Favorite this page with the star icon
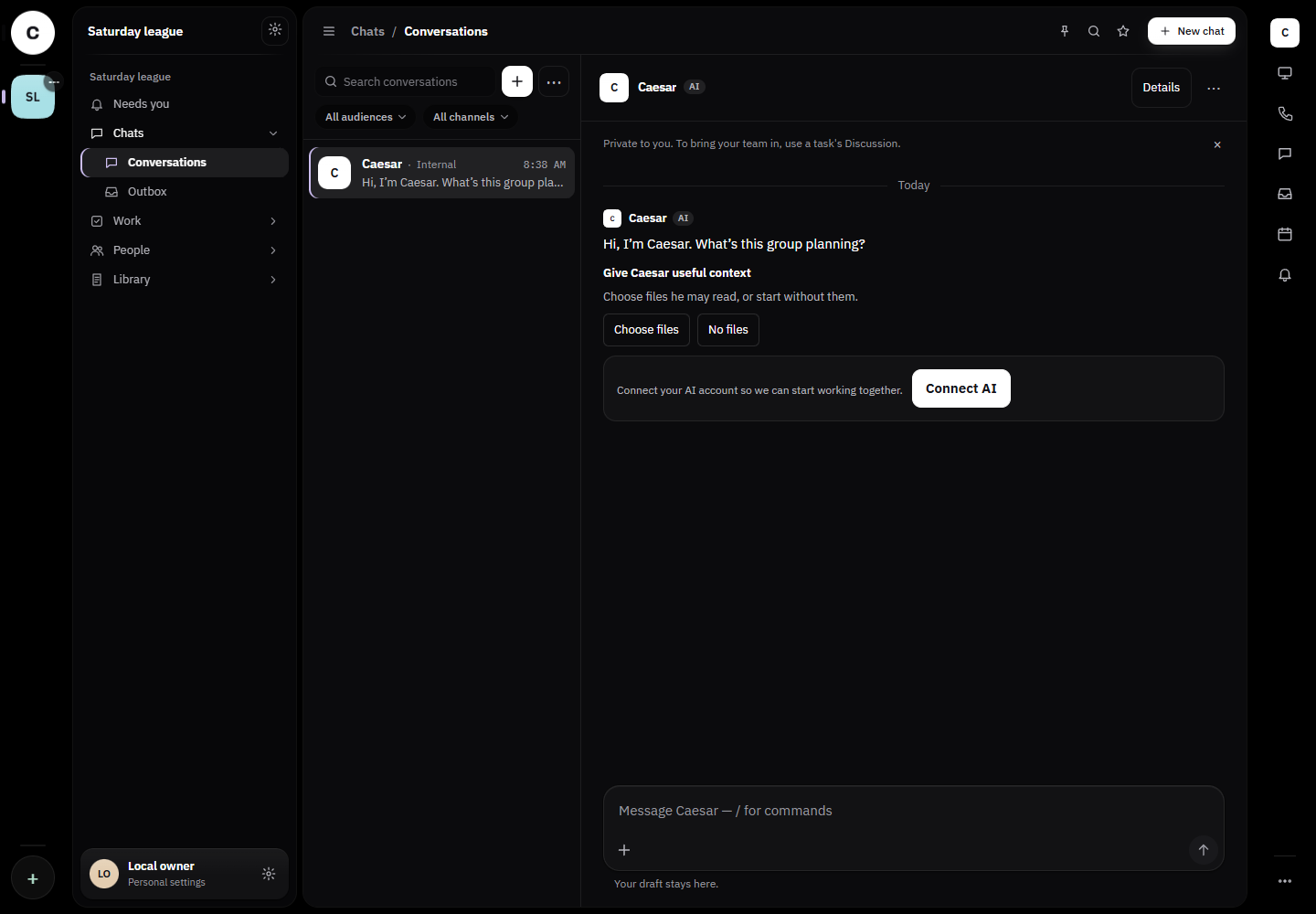 [x=1123, y=31]
